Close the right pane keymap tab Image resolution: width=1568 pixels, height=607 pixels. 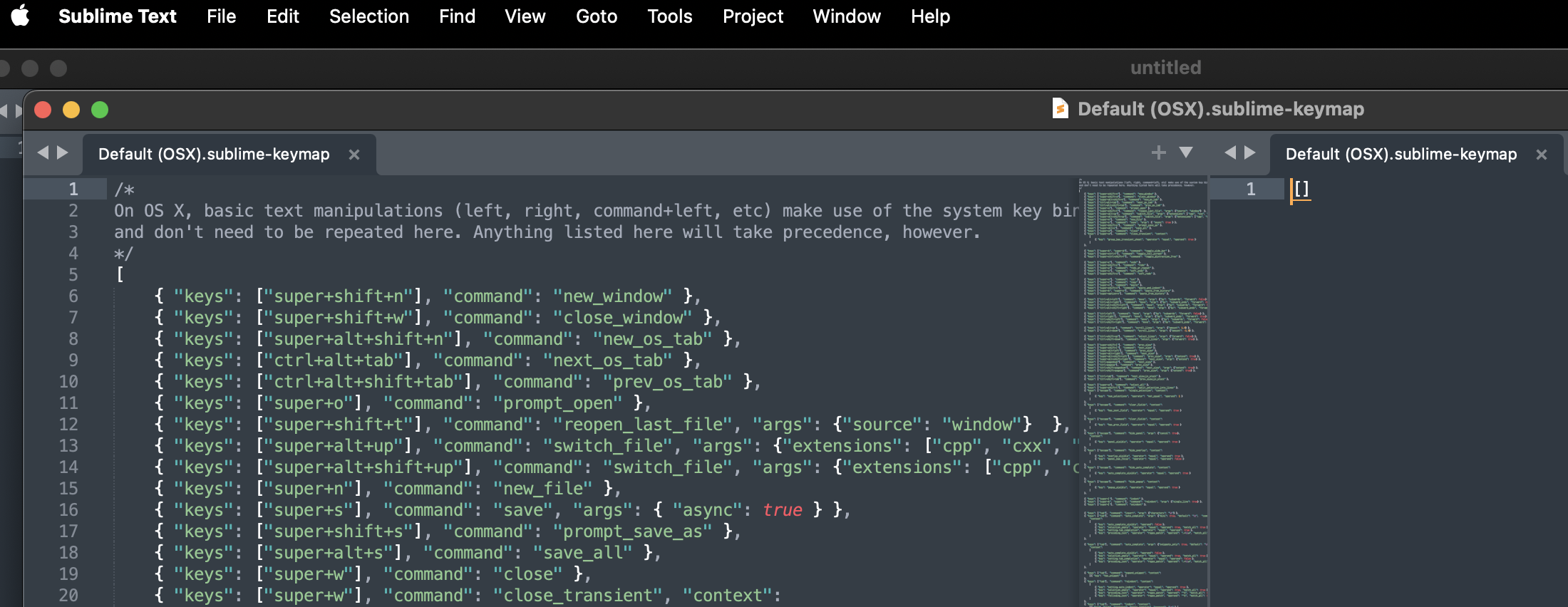coord(1542,155)
